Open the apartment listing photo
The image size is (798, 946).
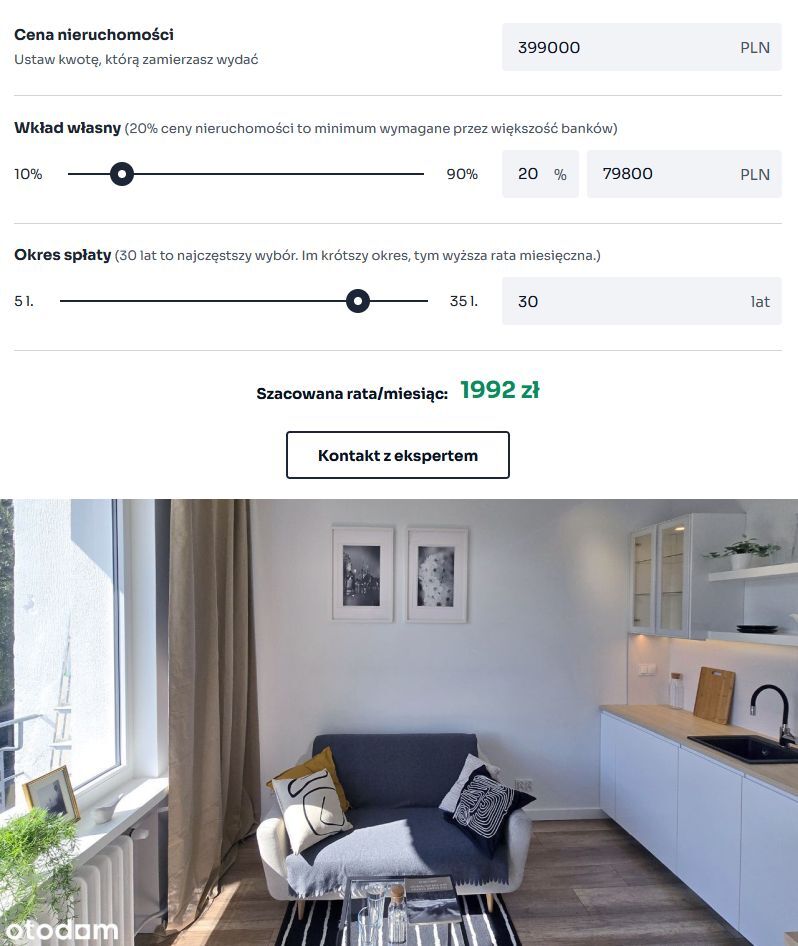399,722
